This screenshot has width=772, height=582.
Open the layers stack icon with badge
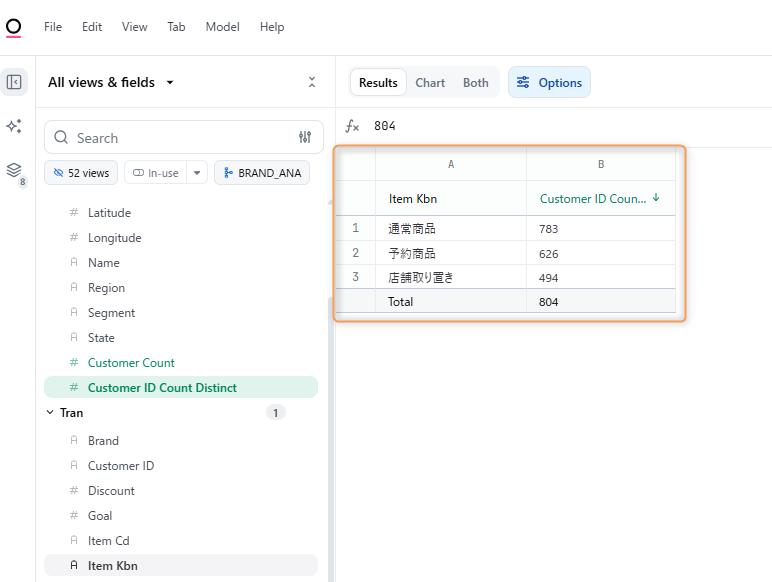tap(14, 171)
